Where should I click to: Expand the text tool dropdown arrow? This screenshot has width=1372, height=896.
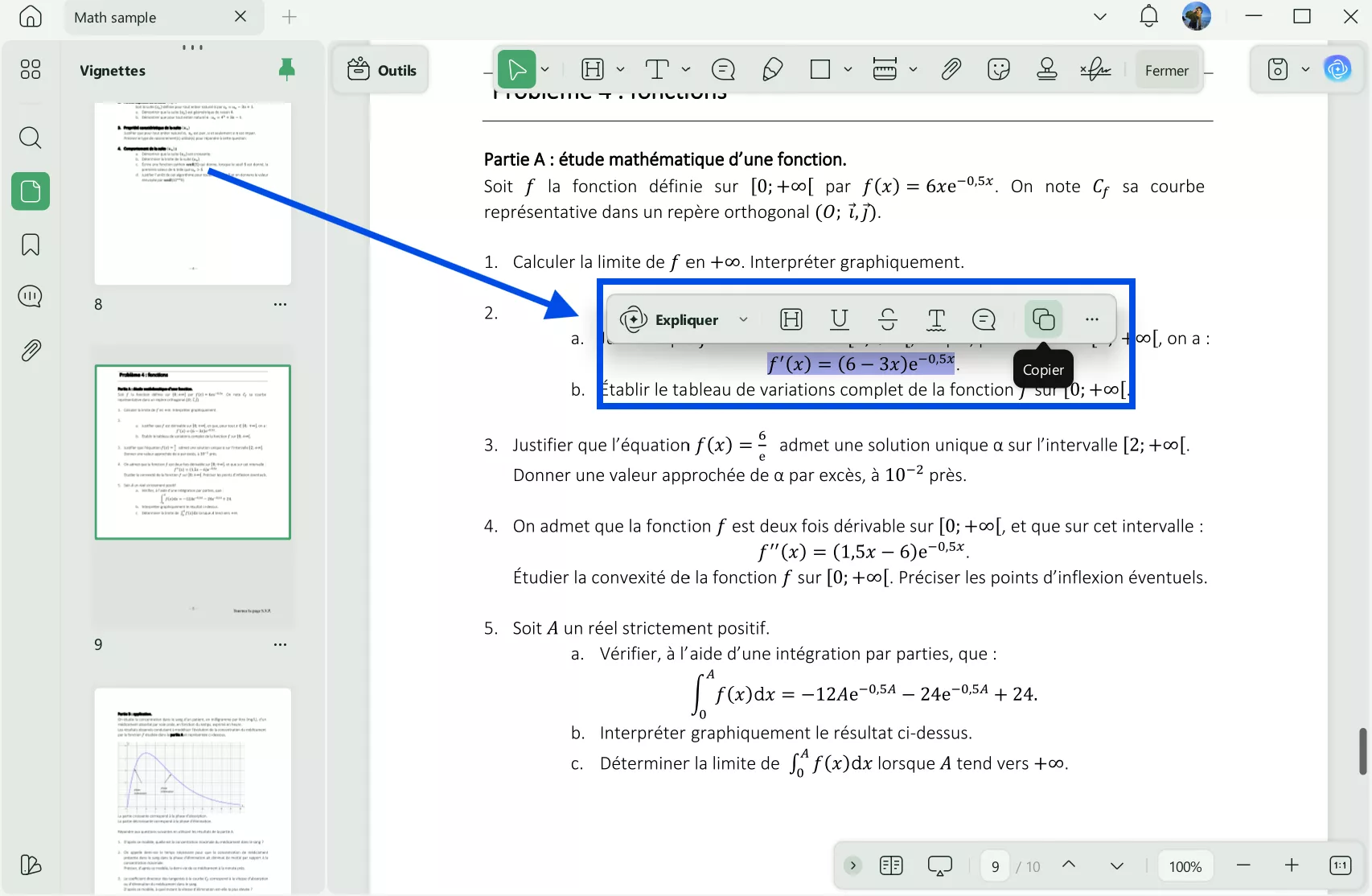coord(686,70)
